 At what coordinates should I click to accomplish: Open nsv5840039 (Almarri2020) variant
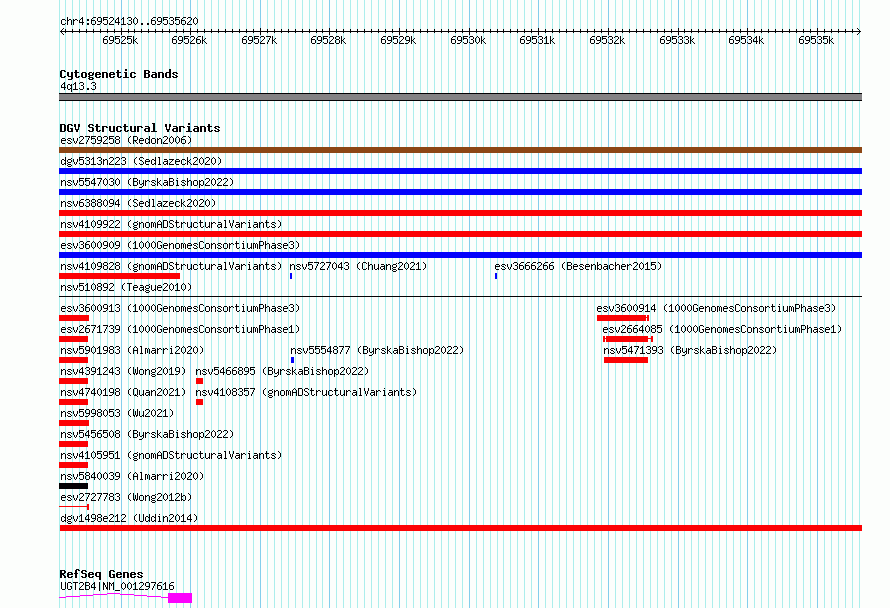pos(132,476)
